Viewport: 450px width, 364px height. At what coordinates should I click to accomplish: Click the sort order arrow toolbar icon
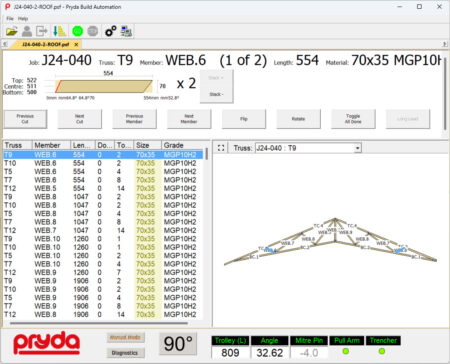pyautogui.click(x=60, y=31)
